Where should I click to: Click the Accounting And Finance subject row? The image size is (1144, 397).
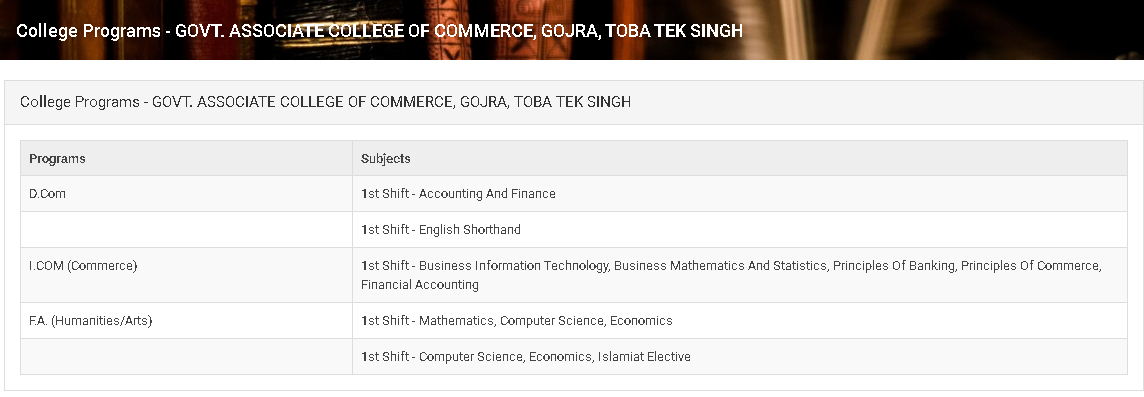click(740, 194)
